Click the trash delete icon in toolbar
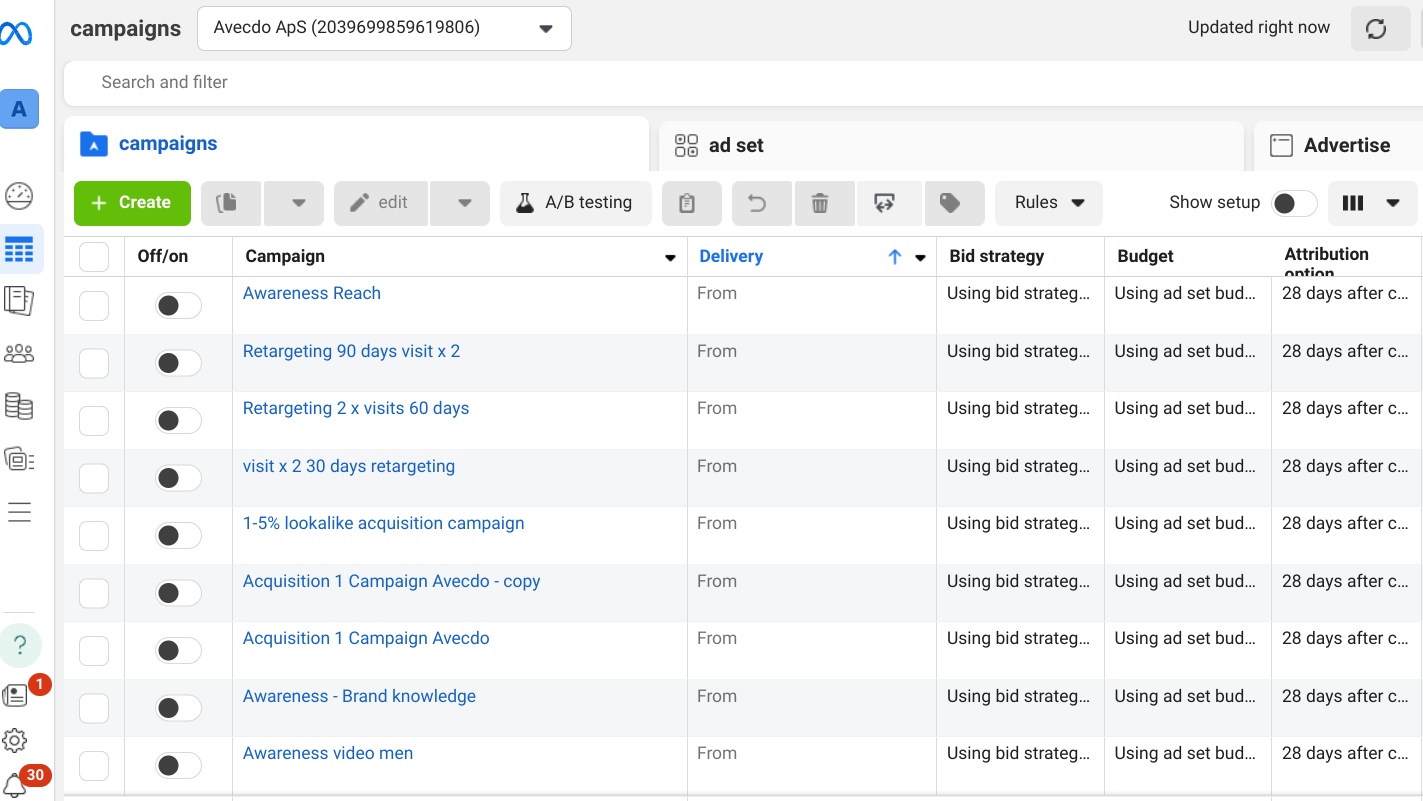This screenshot has width=1423, height=801. [x=820, y=203]
